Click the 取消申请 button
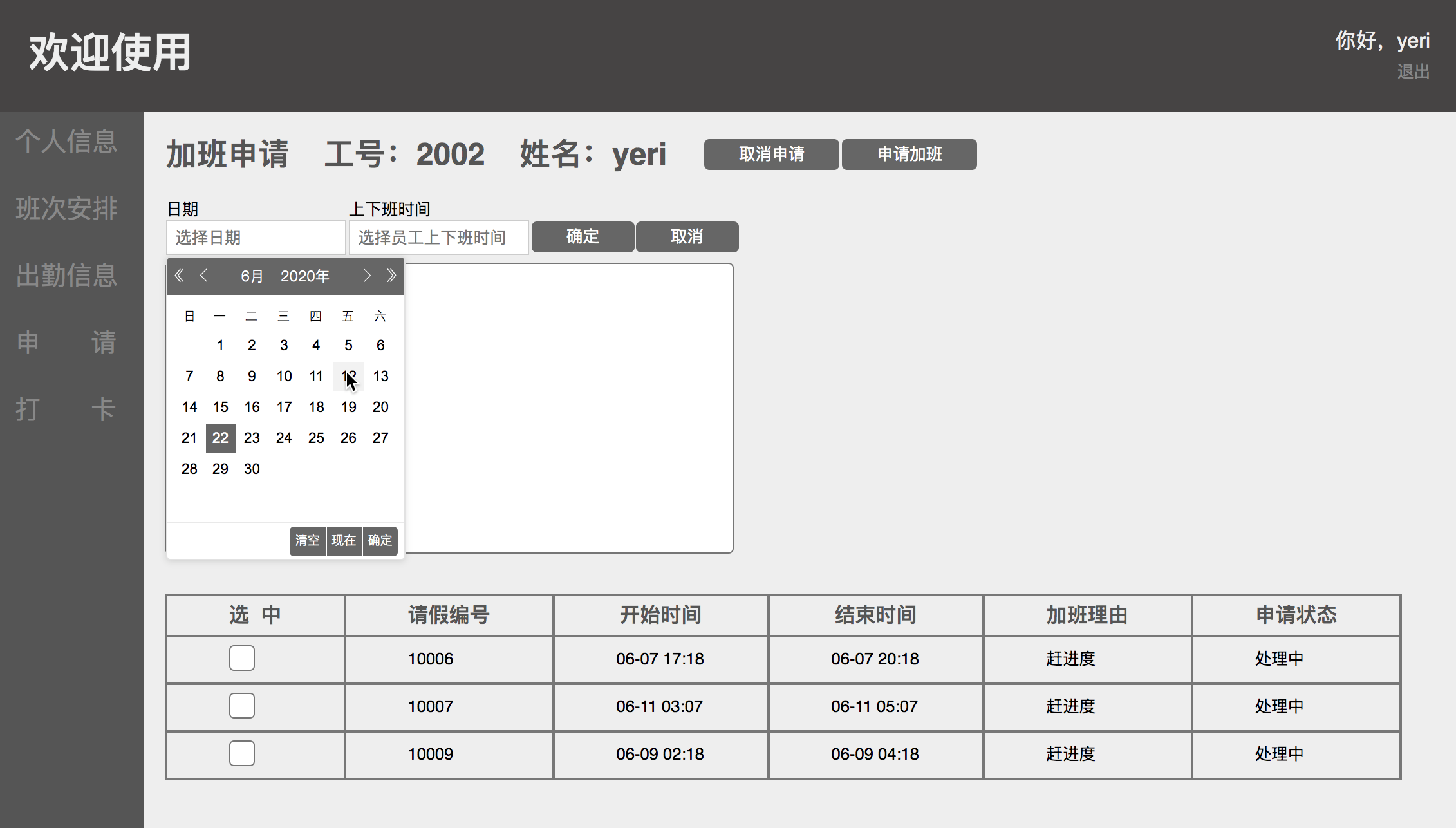Screen dimensions: 1456x828 click(x=771, y=155)
